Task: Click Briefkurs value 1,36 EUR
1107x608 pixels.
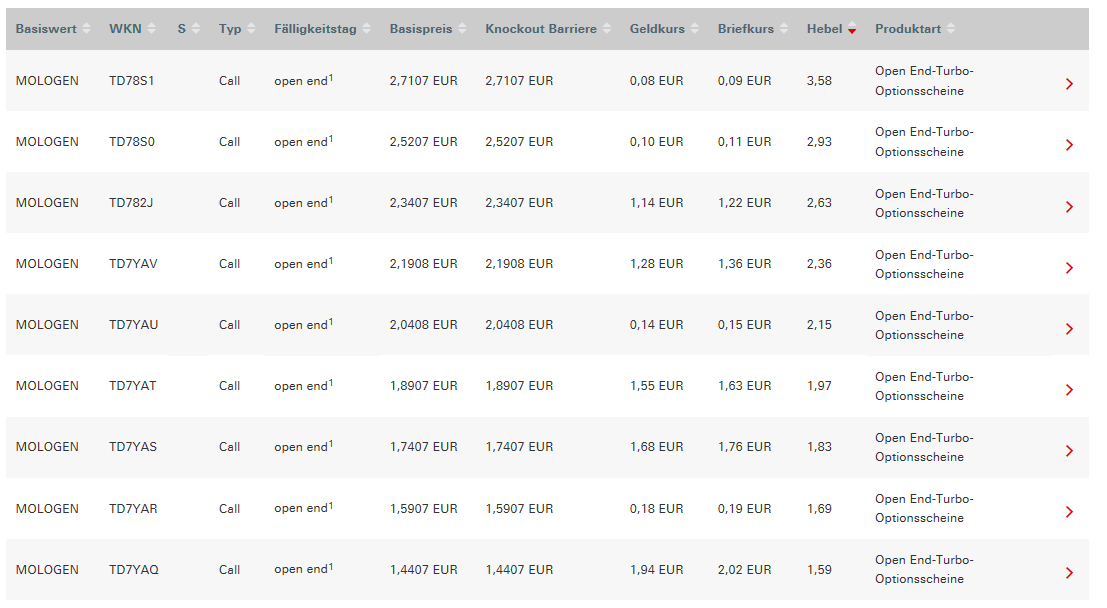Action: tap(745, 264)
